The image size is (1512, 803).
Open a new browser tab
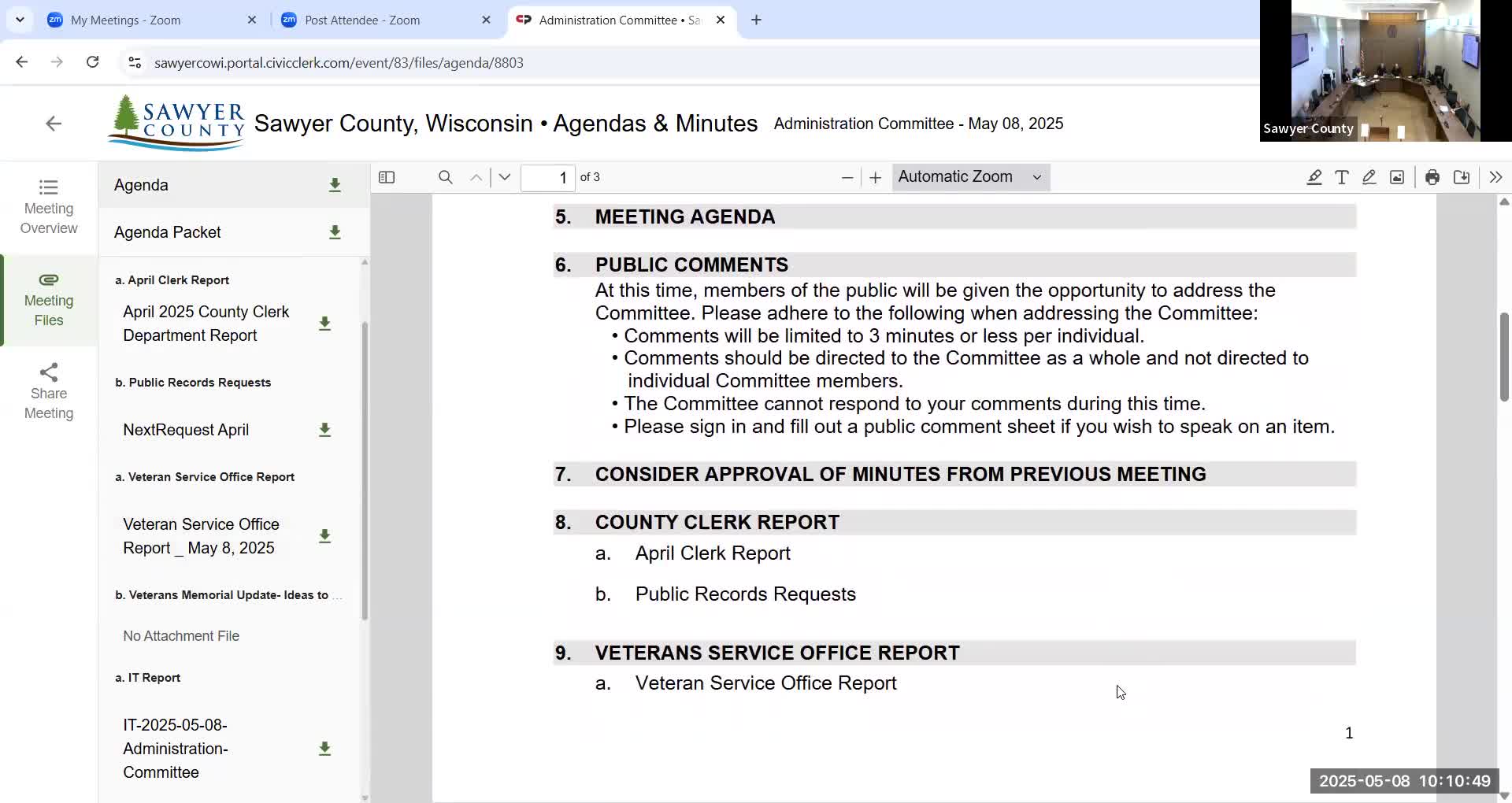click(756, 20)
